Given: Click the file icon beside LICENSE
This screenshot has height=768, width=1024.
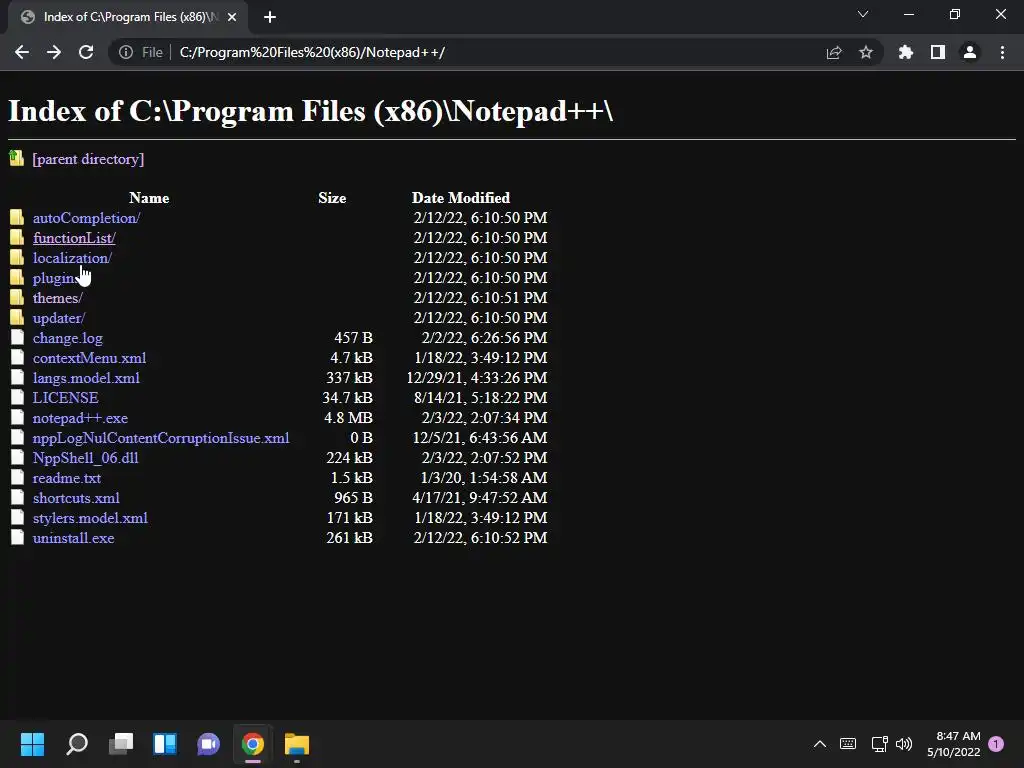Looking at the screenshot, I should pos(18,397).
